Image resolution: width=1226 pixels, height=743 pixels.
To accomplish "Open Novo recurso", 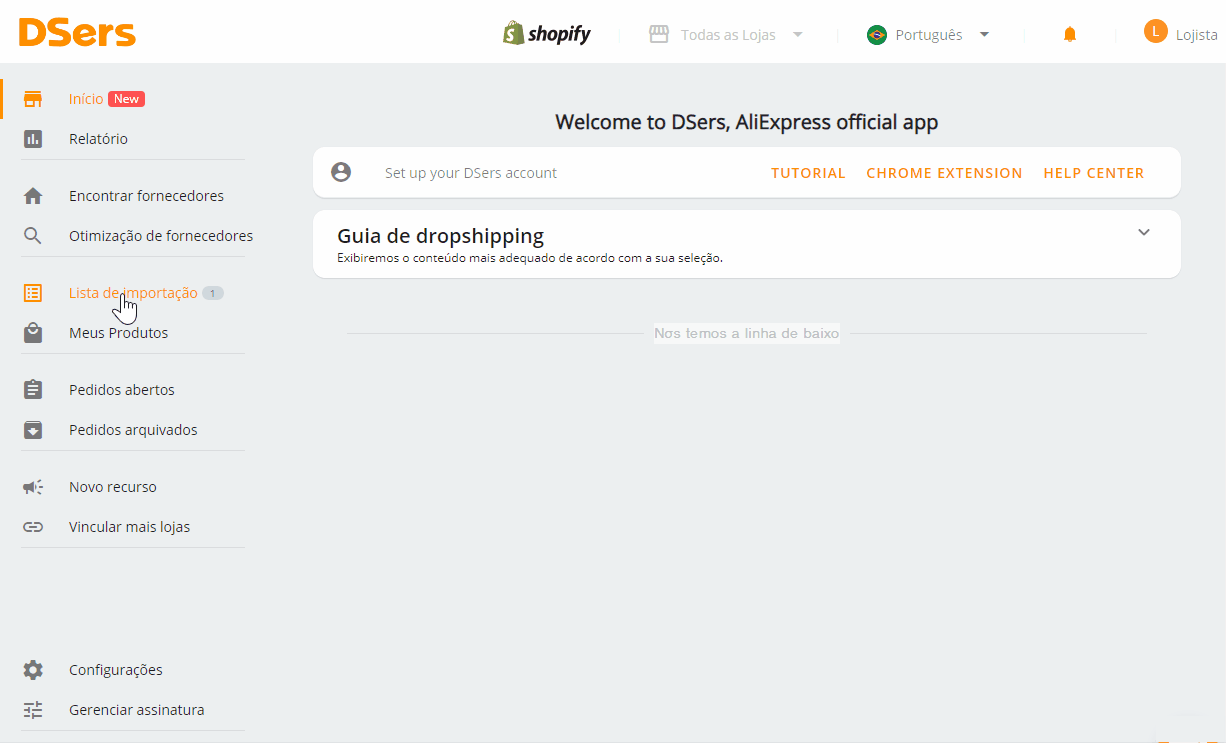I will point(113,487).
